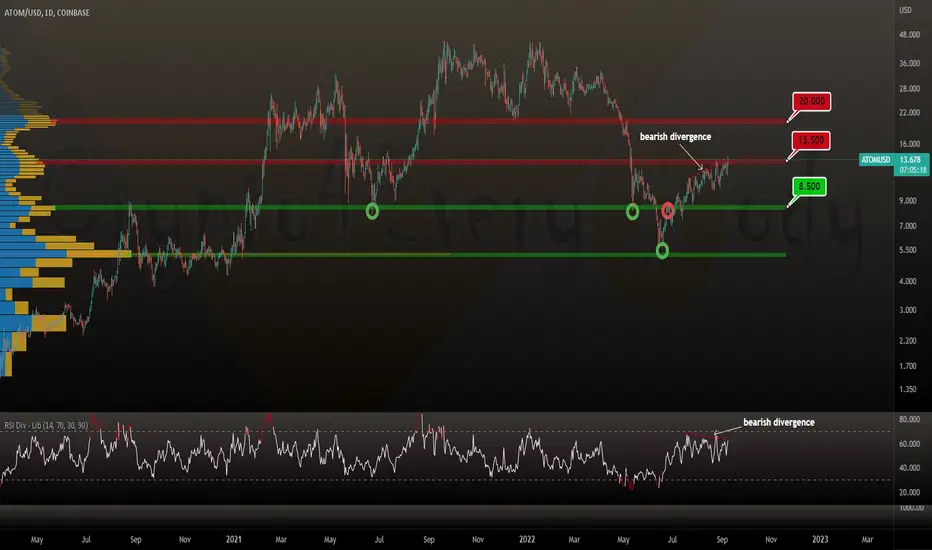The image size is (932, 550).
Task: Click the red 20.000 price callout label
Action: 811,102
